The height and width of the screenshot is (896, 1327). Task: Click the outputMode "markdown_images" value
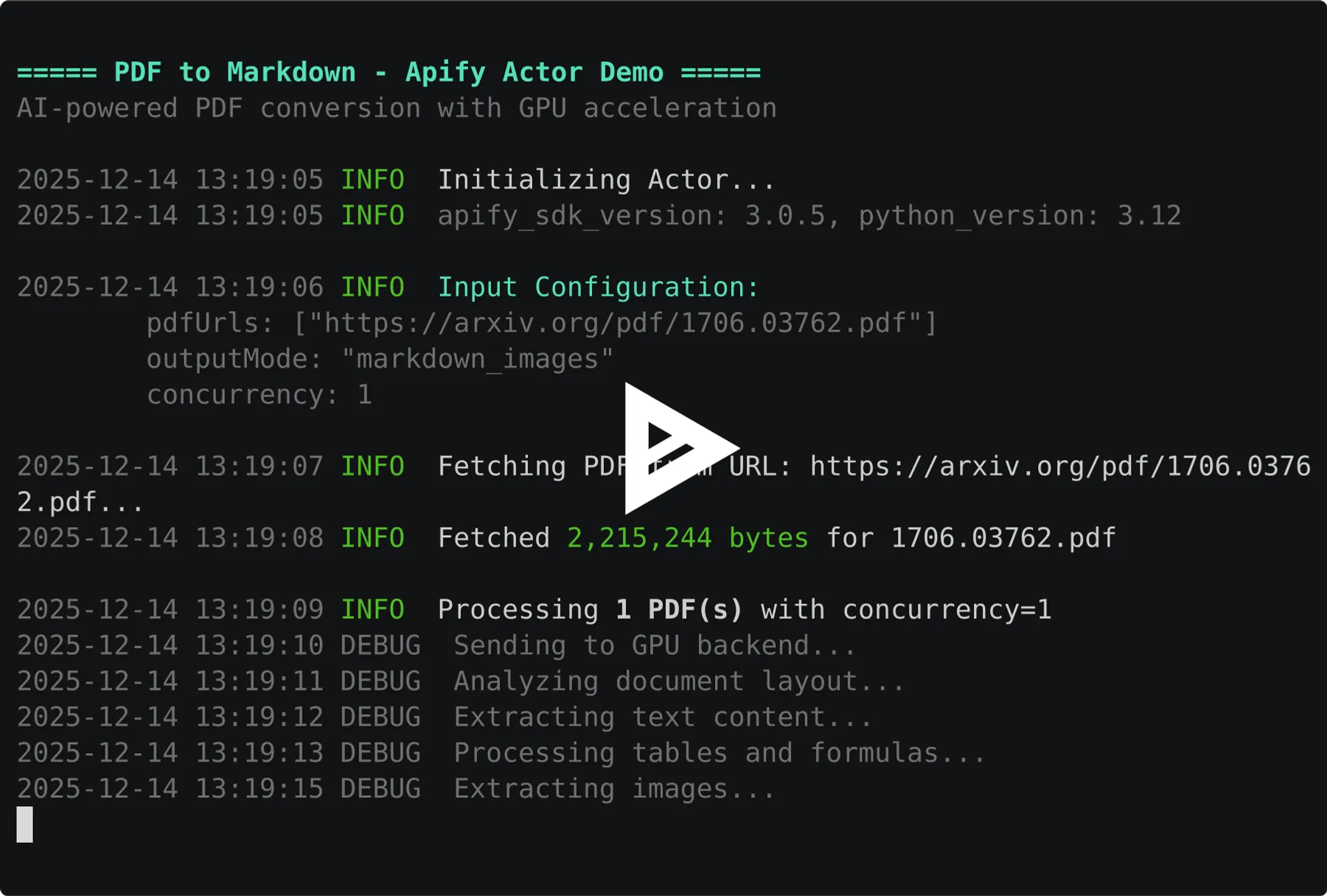(x=477, y=359)
